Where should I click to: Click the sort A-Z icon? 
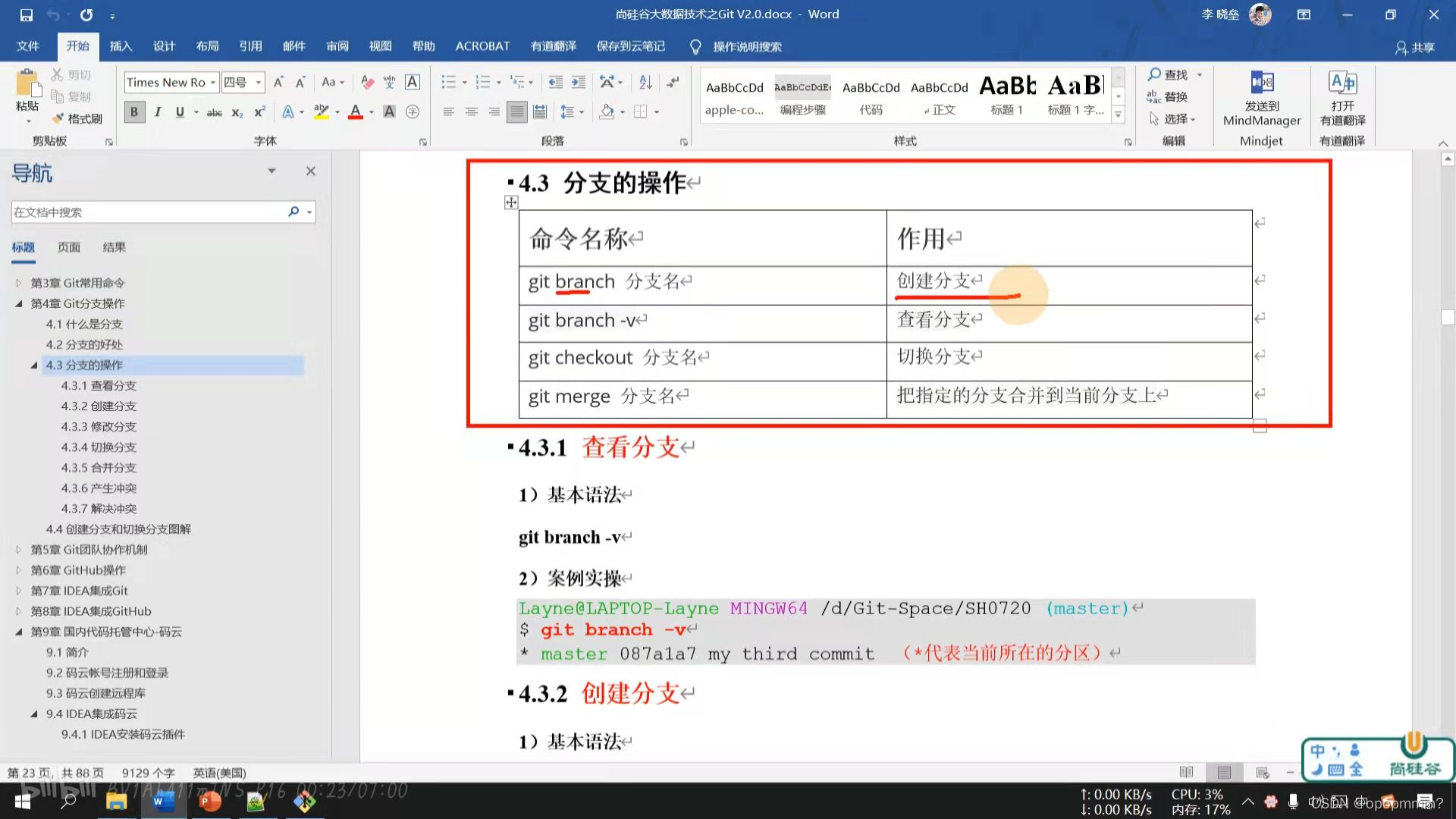tap(645, 82)
